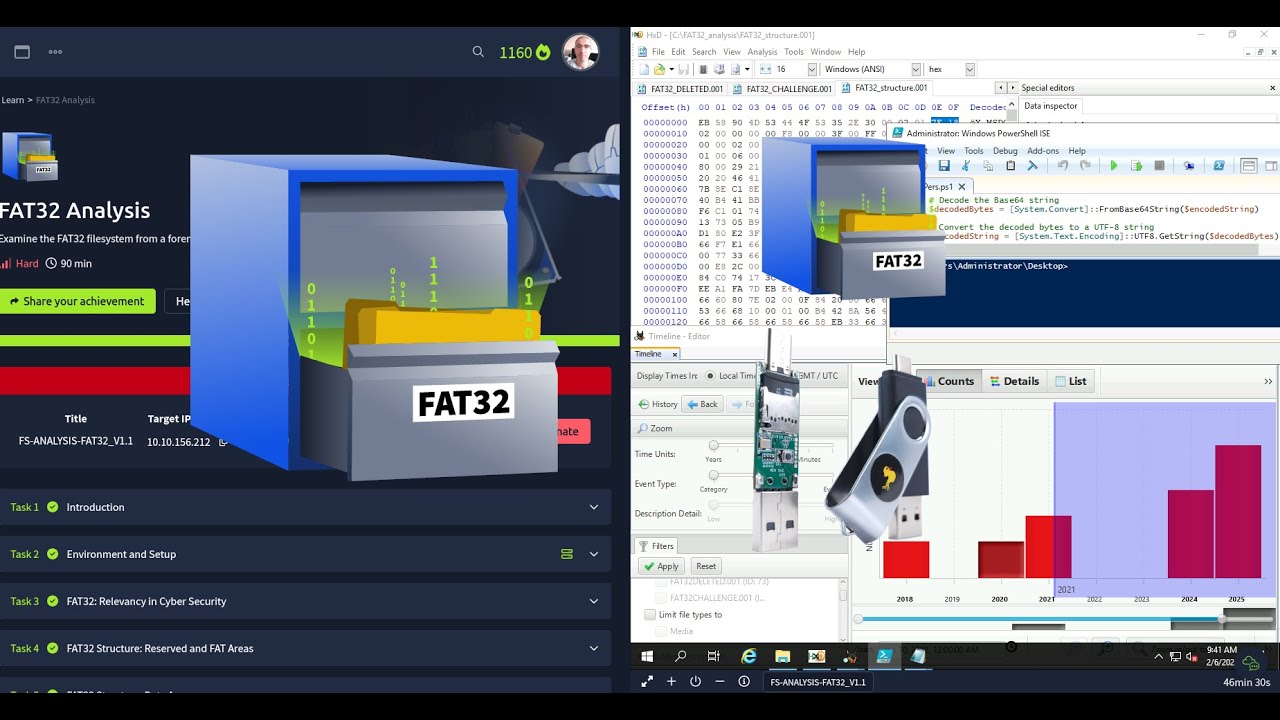1280x720 pixels.
Task: Click the Event Type slider handle
Action: 713,475
